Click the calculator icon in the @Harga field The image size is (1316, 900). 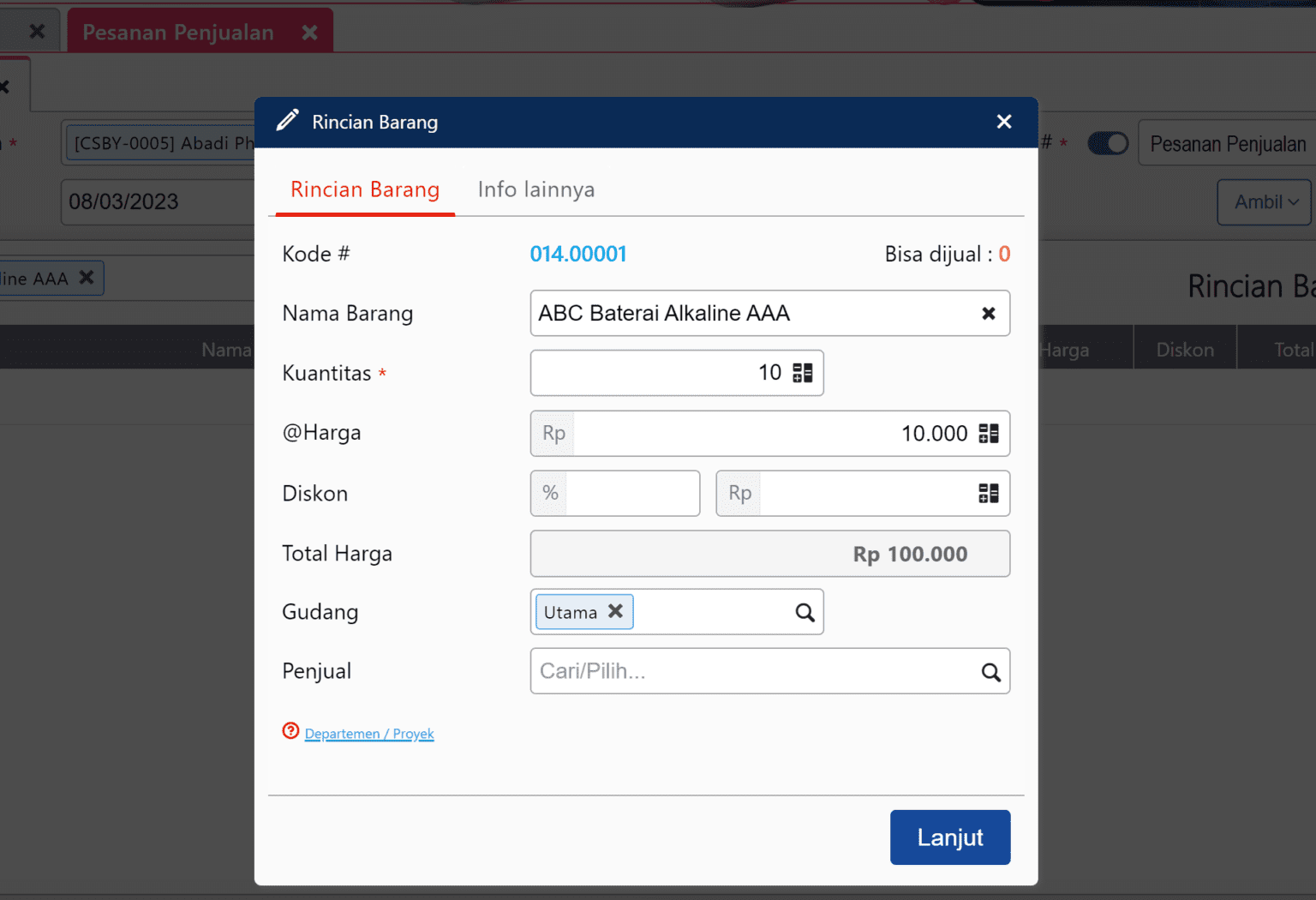click(990, 433)
